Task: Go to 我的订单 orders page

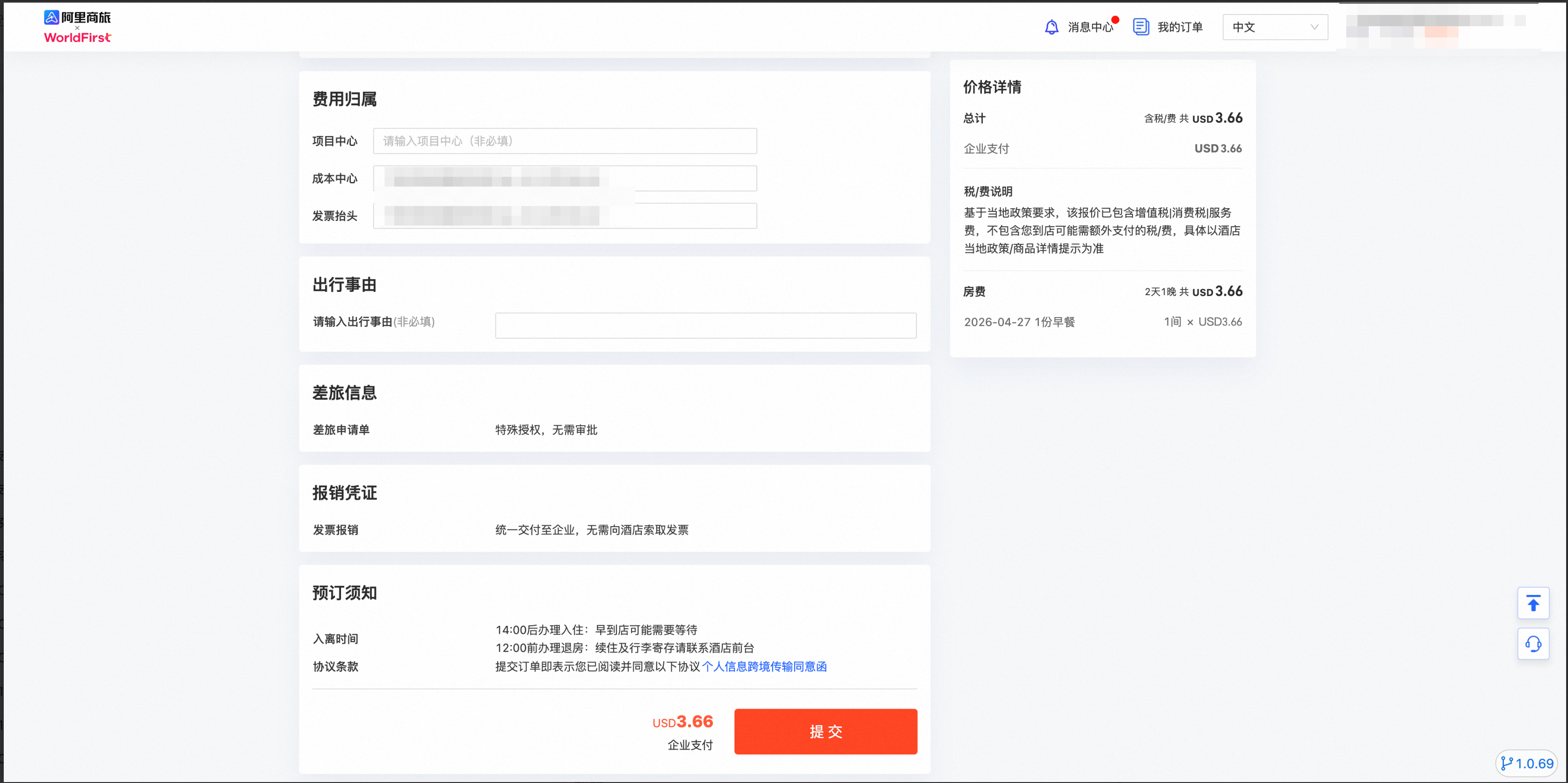Action: pos(1179,27)
